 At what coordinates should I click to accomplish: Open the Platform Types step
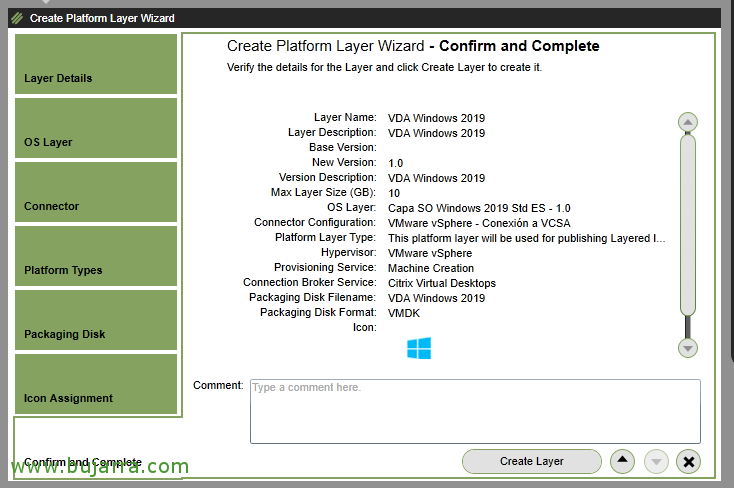coord(96,256)
